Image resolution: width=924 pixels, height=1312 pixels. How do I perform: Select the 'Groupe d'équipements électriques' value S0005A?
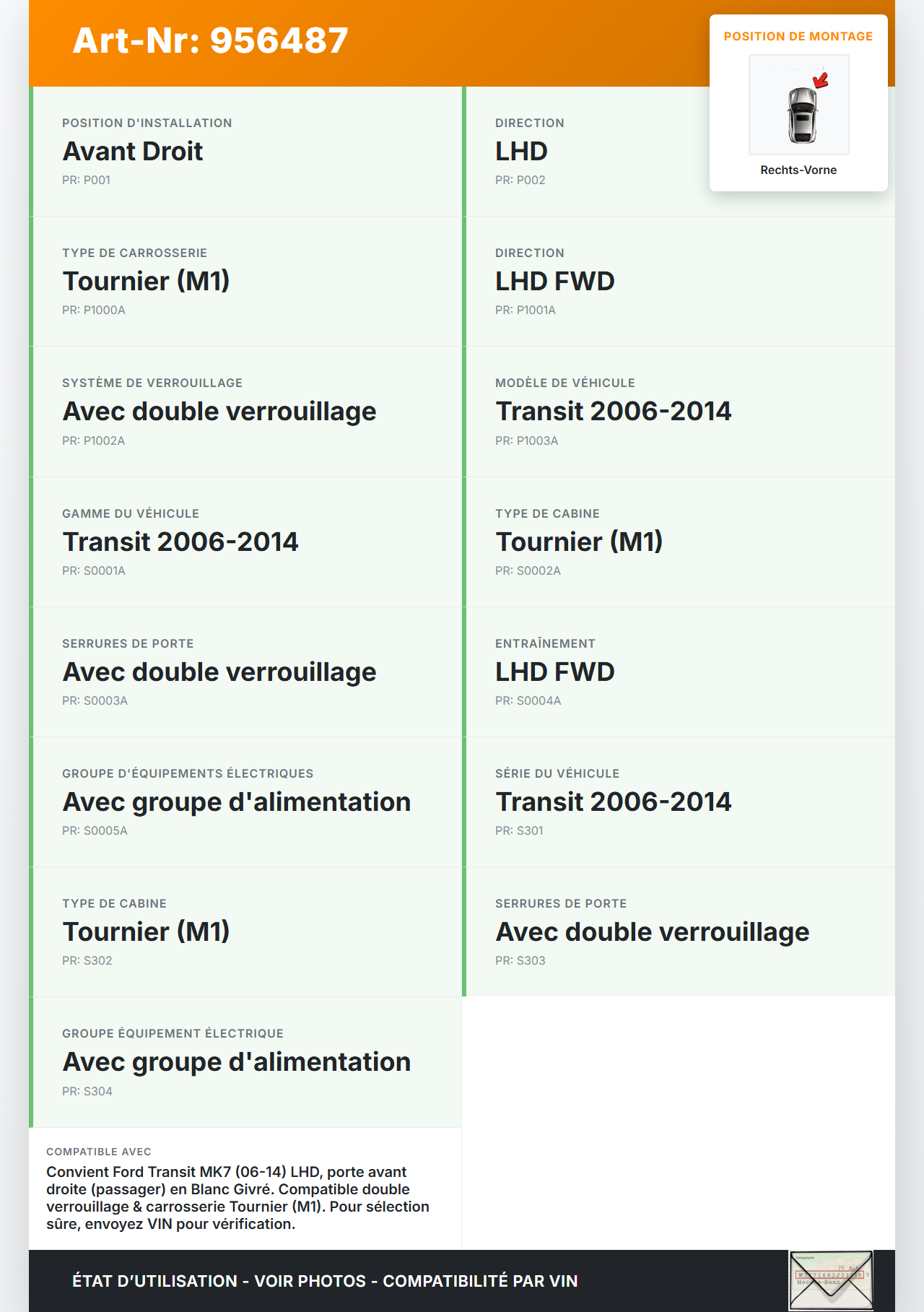237,802
